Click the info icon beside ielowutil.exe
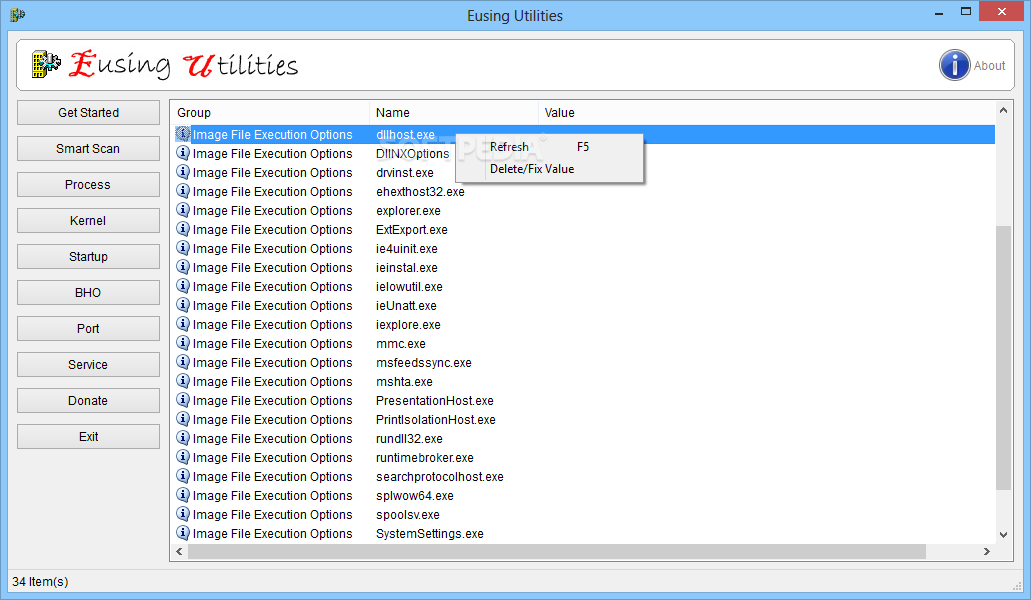Screen dimensions: 1031x600 tap(183, 287)
